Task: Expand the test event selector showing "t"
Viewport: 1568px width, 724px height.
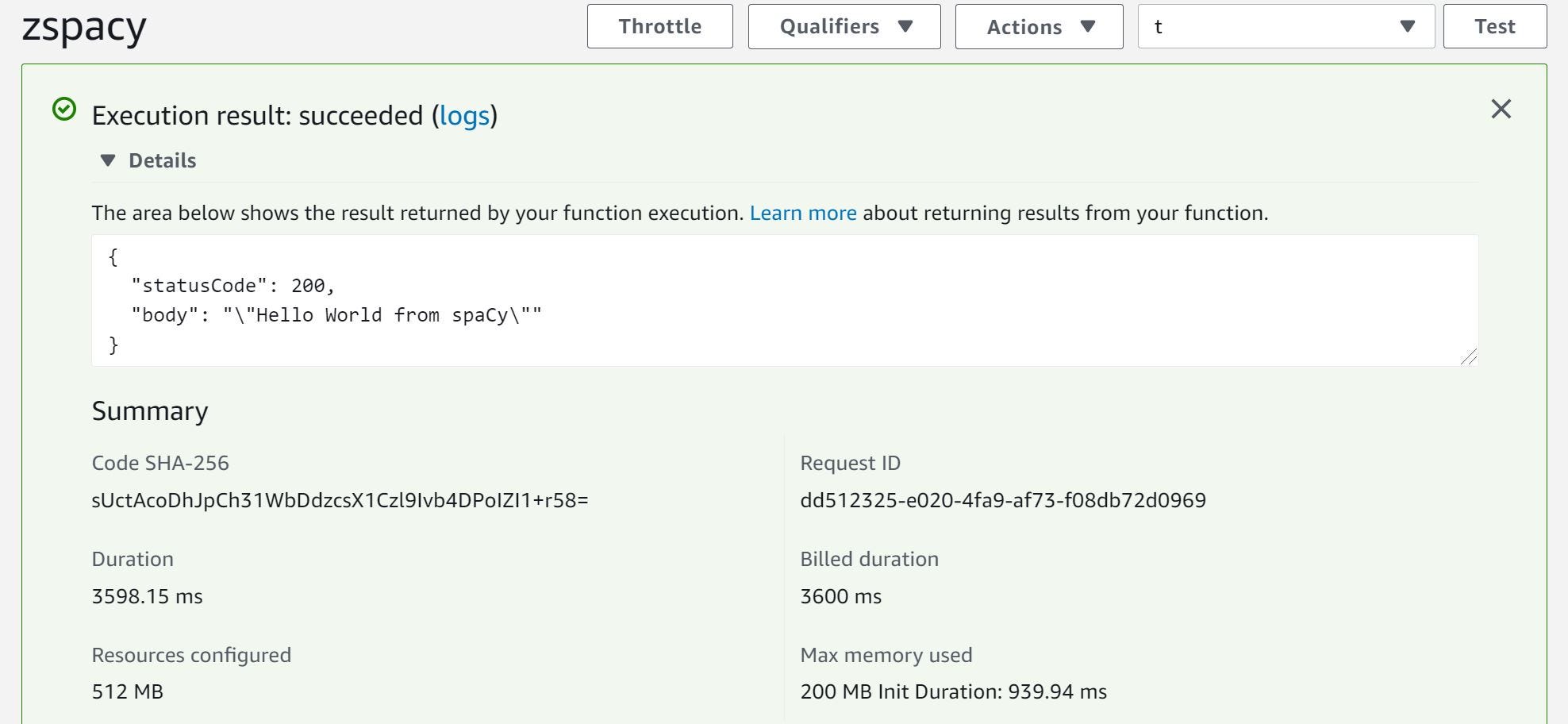Action: (1286, 26)
